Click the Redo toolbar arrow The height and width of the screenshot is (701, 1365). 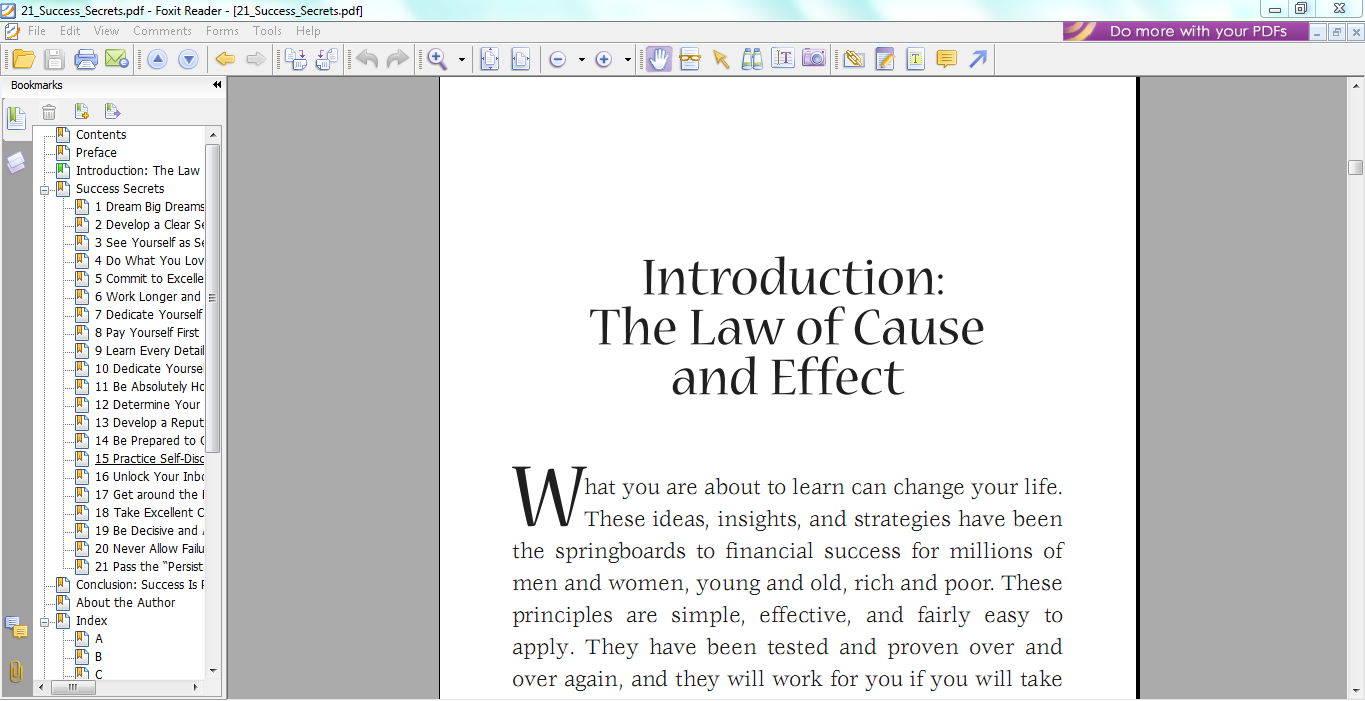click(x=398, y=60)
